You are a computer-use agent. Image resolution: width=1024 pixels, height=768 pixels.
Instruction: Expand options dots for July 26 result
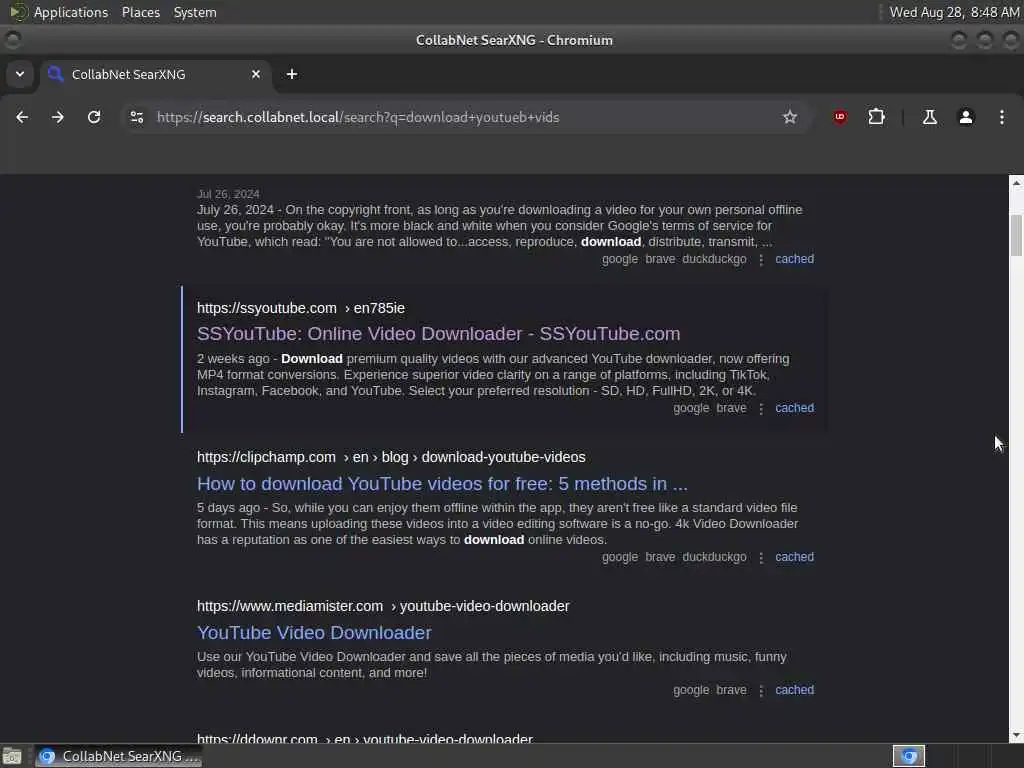coord(761,260)
